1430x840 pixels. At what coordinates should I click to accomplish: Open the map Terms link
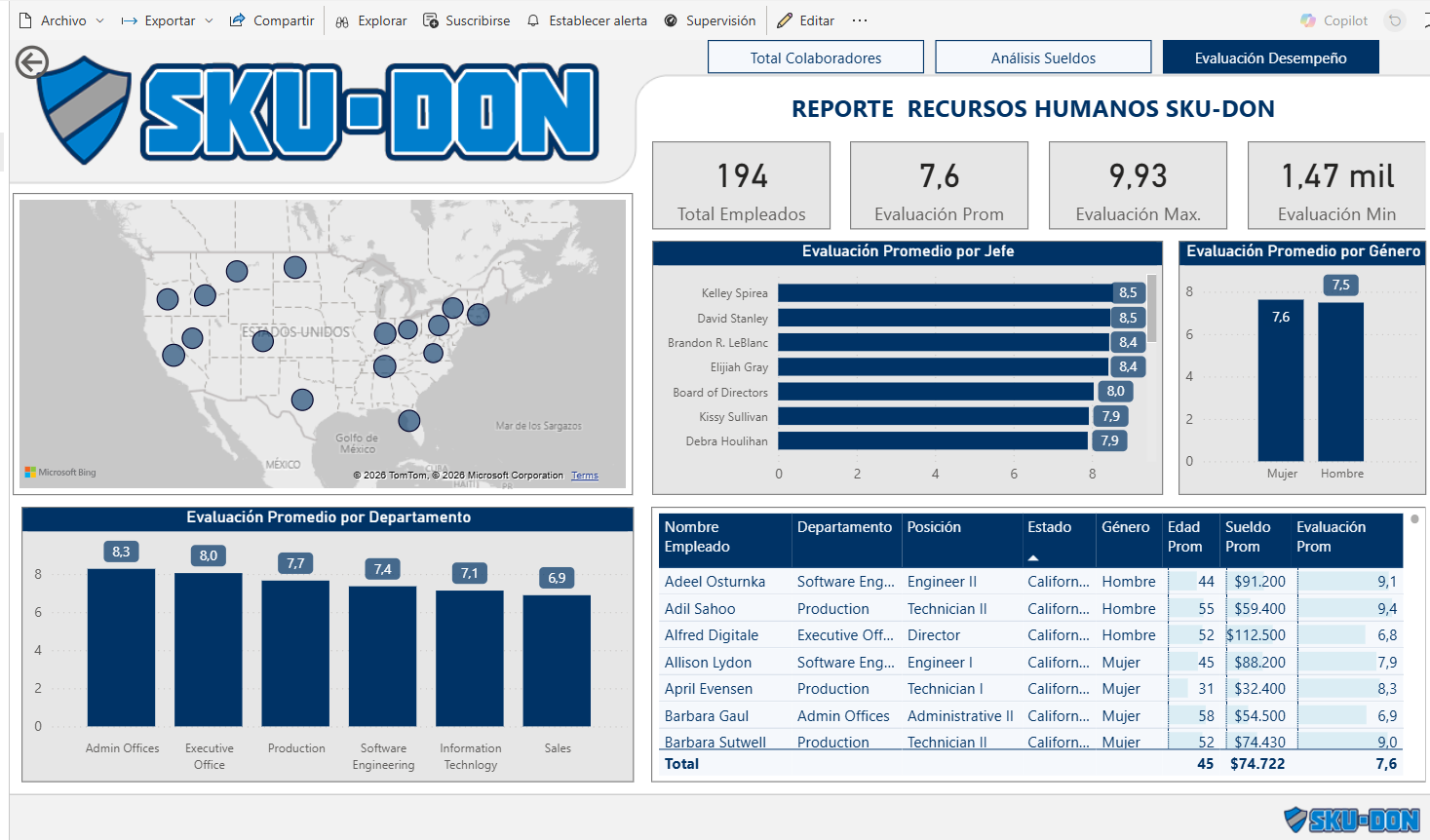(585, 476)
